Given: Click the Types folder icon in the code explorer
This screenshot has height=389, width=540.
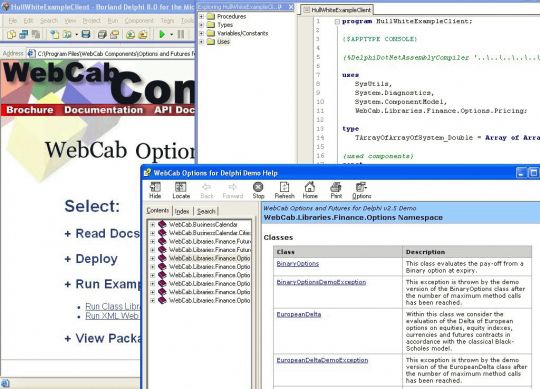Looking at the screenshot, I should (x=211, y=25).
